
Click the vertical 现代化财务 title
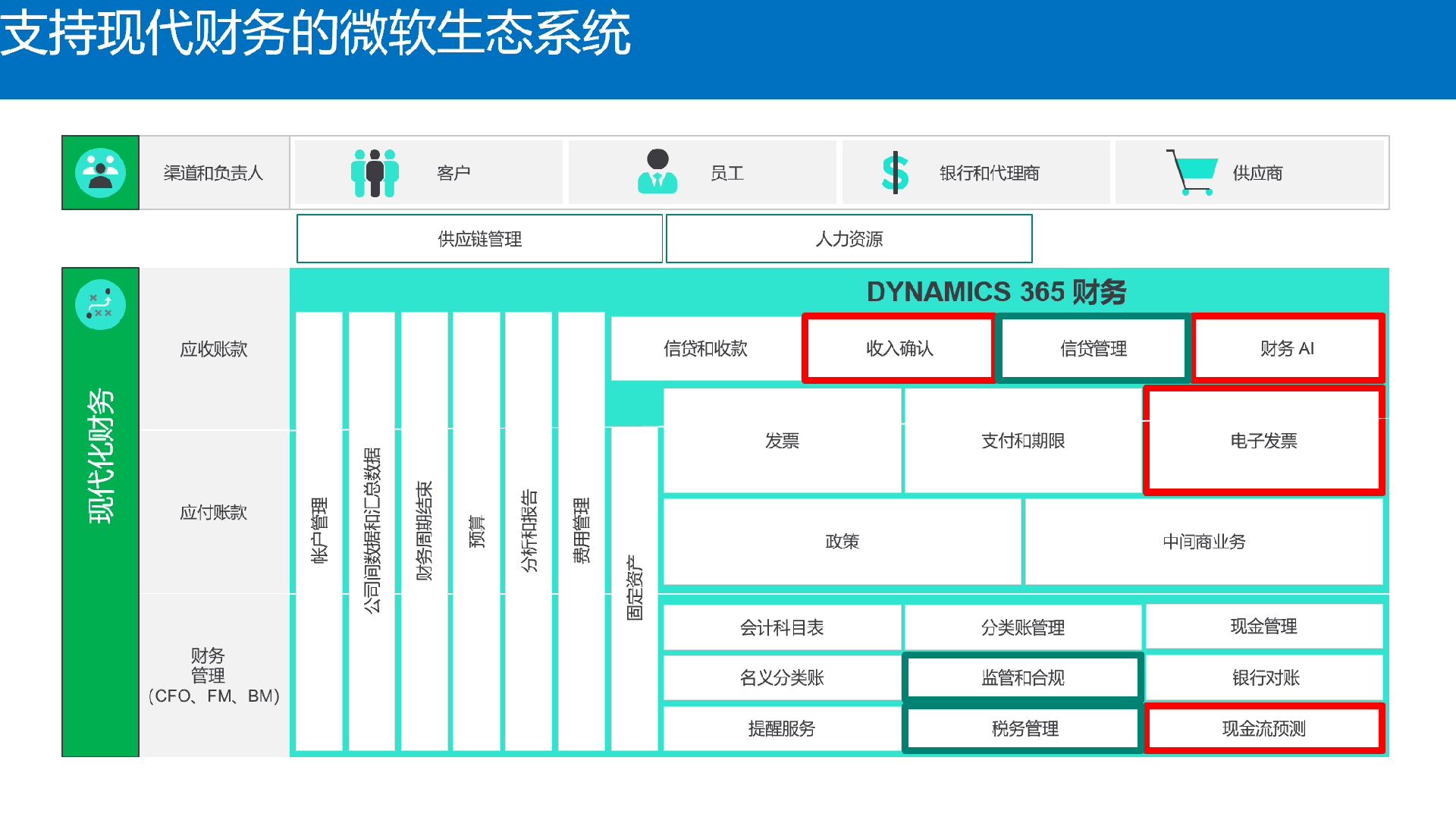[101, 456]
